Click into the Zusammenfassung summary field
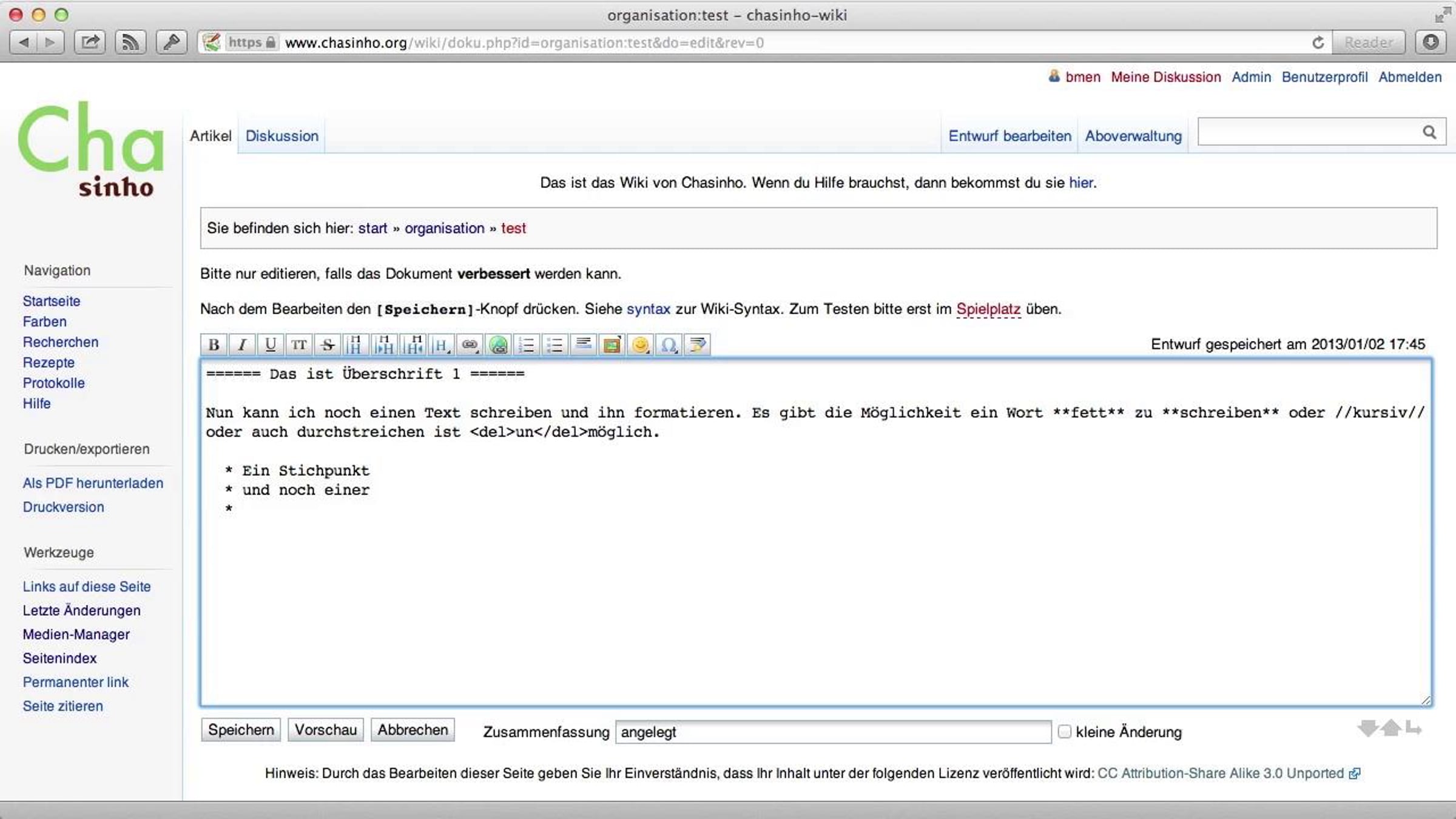Image resolution: width=1456 pixels, height=819 pixels. [832, 732]
